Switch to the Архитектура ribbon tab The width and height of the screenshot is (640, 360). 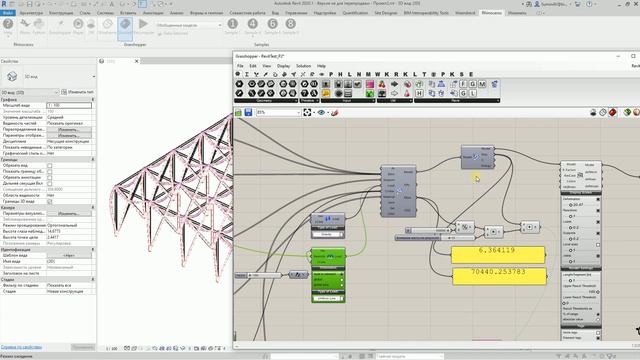(31, 13)
